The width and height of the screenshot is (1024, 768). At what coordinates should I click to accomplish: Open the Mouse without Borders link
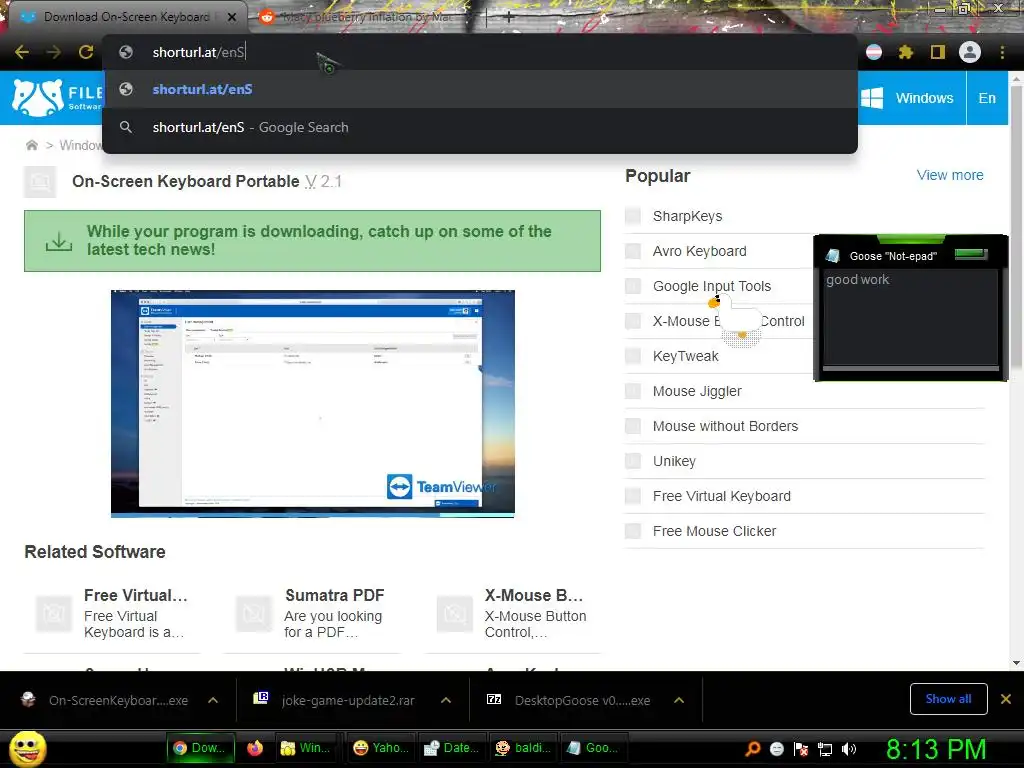725,426
